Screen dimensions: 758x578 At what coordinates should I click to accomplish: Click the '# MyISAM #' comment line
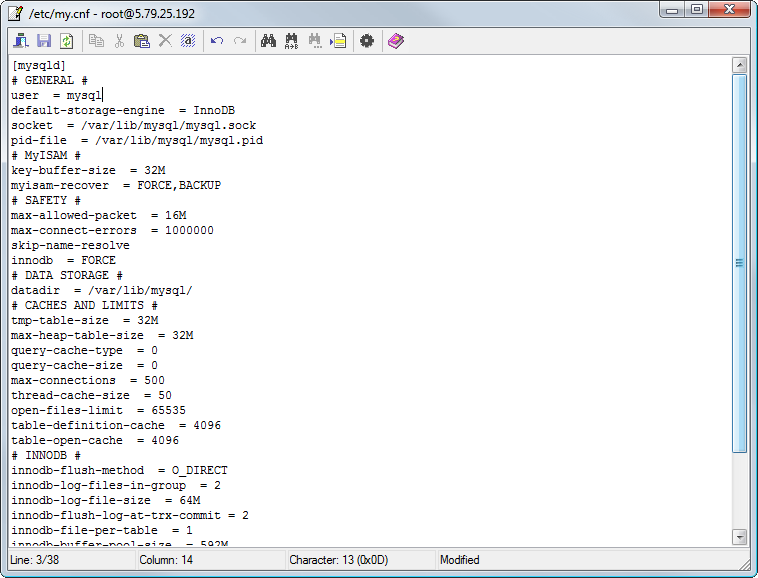(46, 155)
